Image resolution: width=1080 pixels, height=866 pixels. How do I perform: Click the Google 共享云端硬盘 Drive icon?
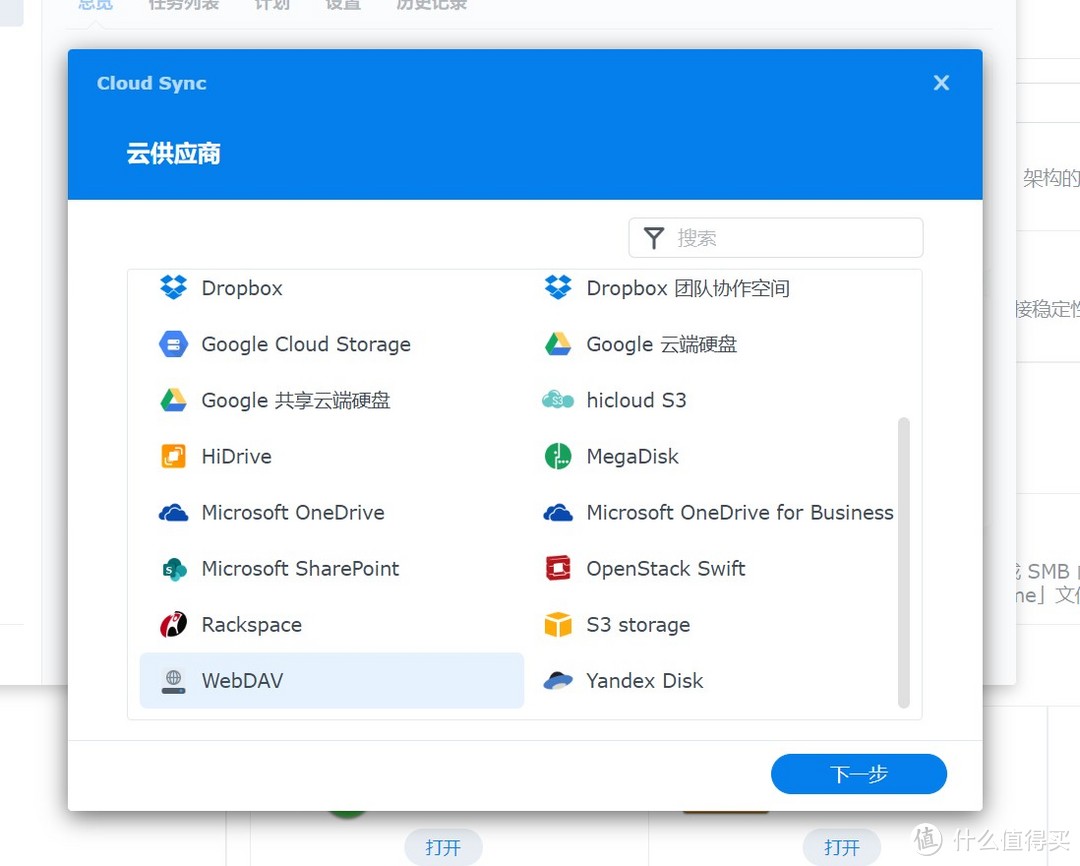[x=173, y=400]
